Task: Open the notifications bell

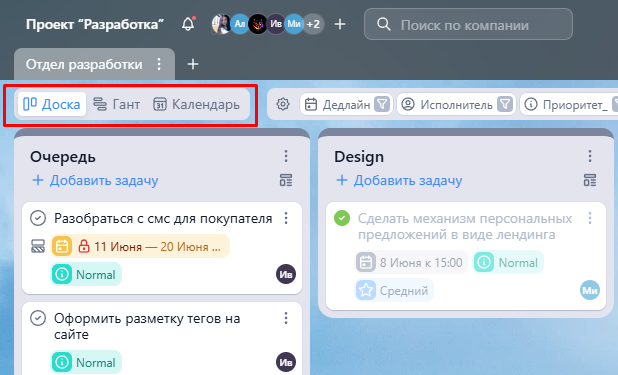Action: click(188, 24)
